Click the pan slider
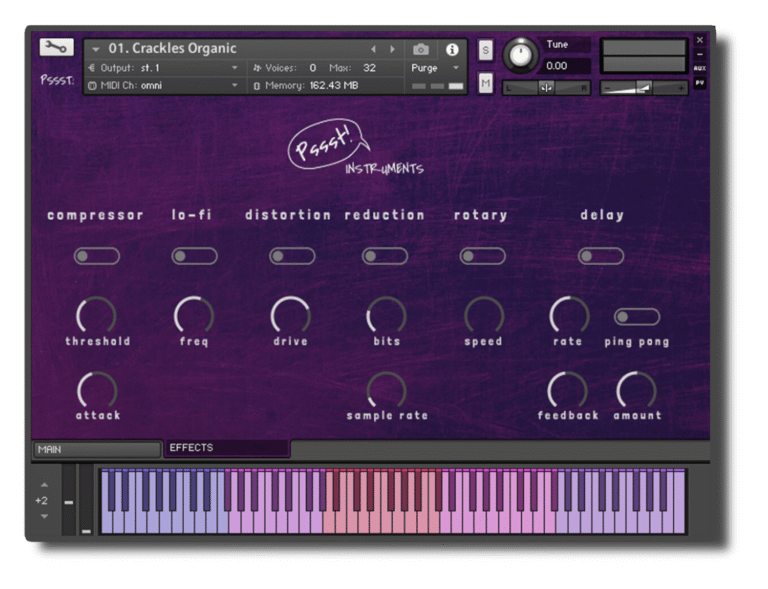 click(546, 88)
